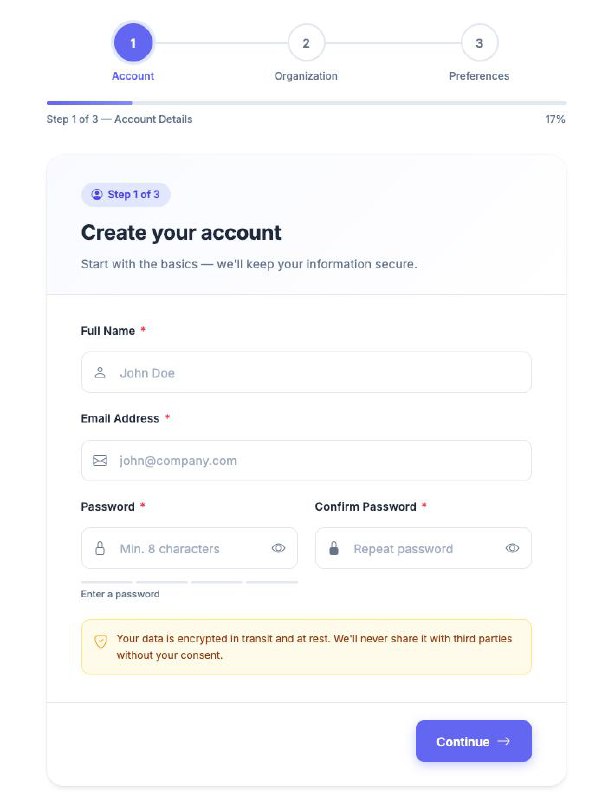Select step 3 Preferences circle
This screenshot has width=615, height=800.
479,43
